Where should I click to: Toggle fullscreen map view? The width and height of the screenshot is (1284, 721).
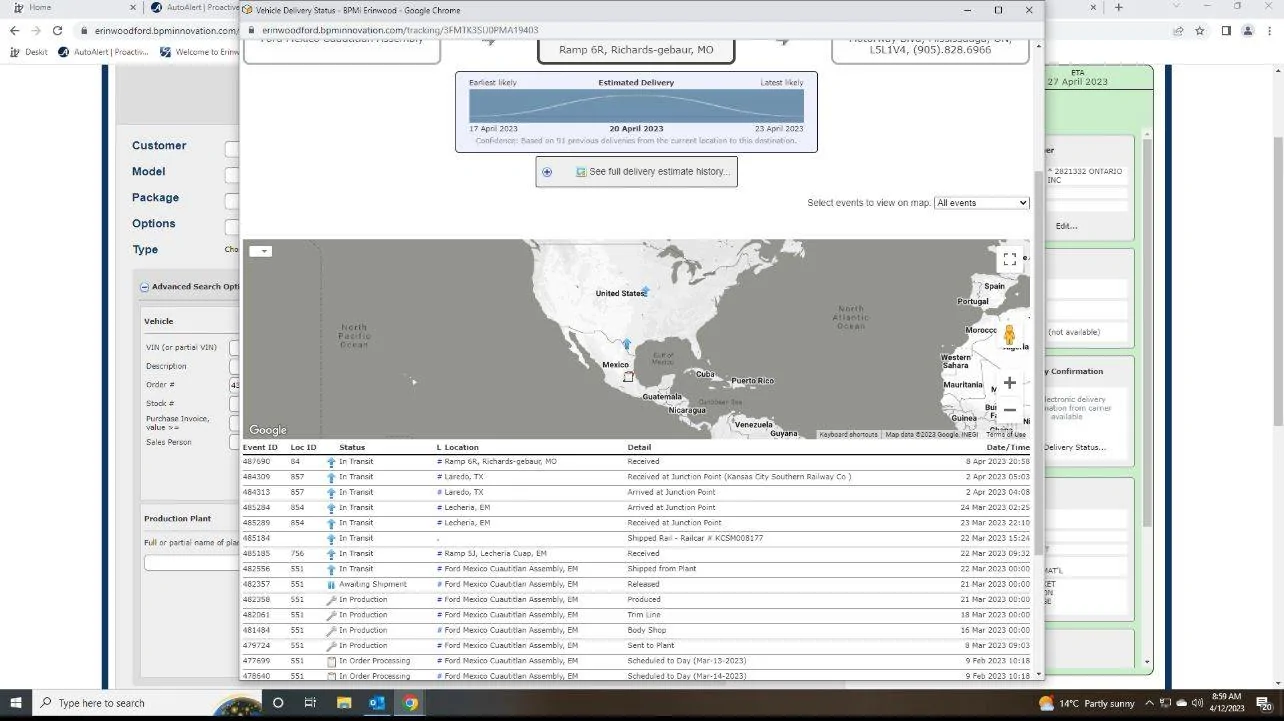pyautogui.click(x=1009, y=260)
